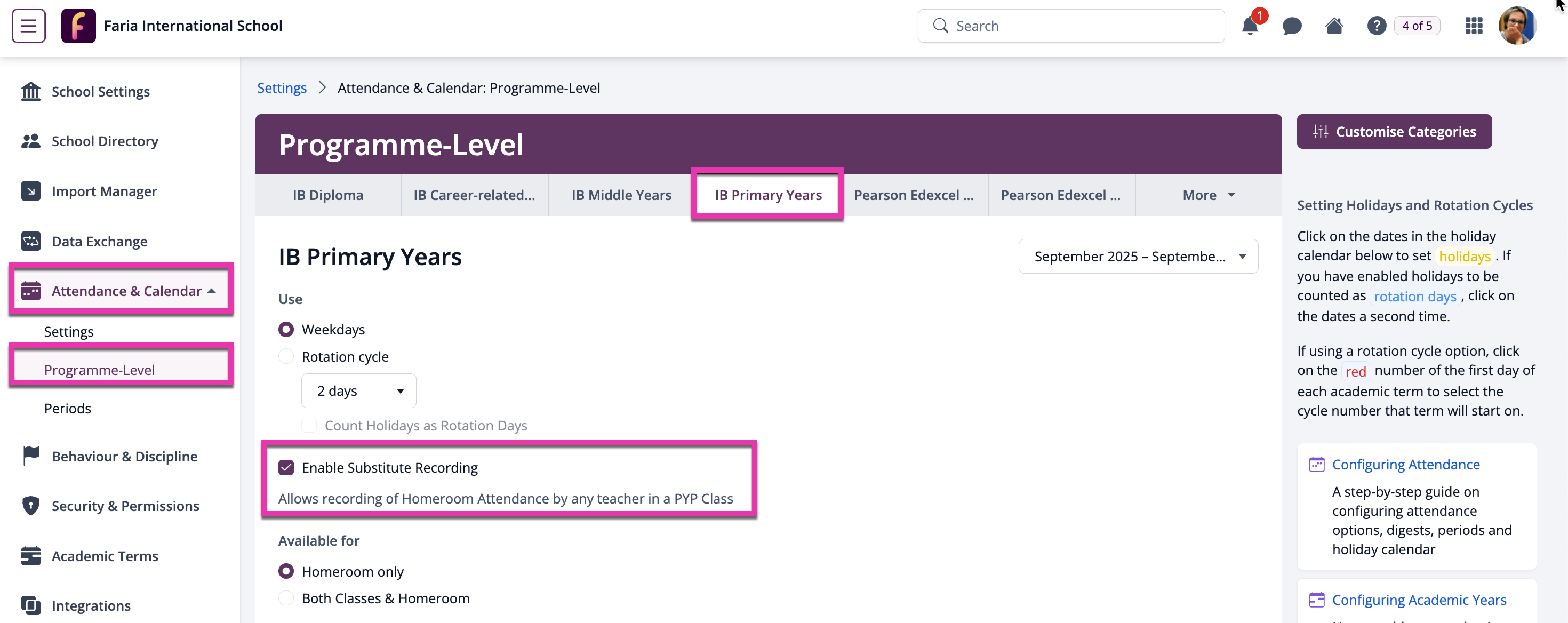1568x623 pixels.
Task: Click the Customise Categories sliders icon
Action: tap(1320, 132)
